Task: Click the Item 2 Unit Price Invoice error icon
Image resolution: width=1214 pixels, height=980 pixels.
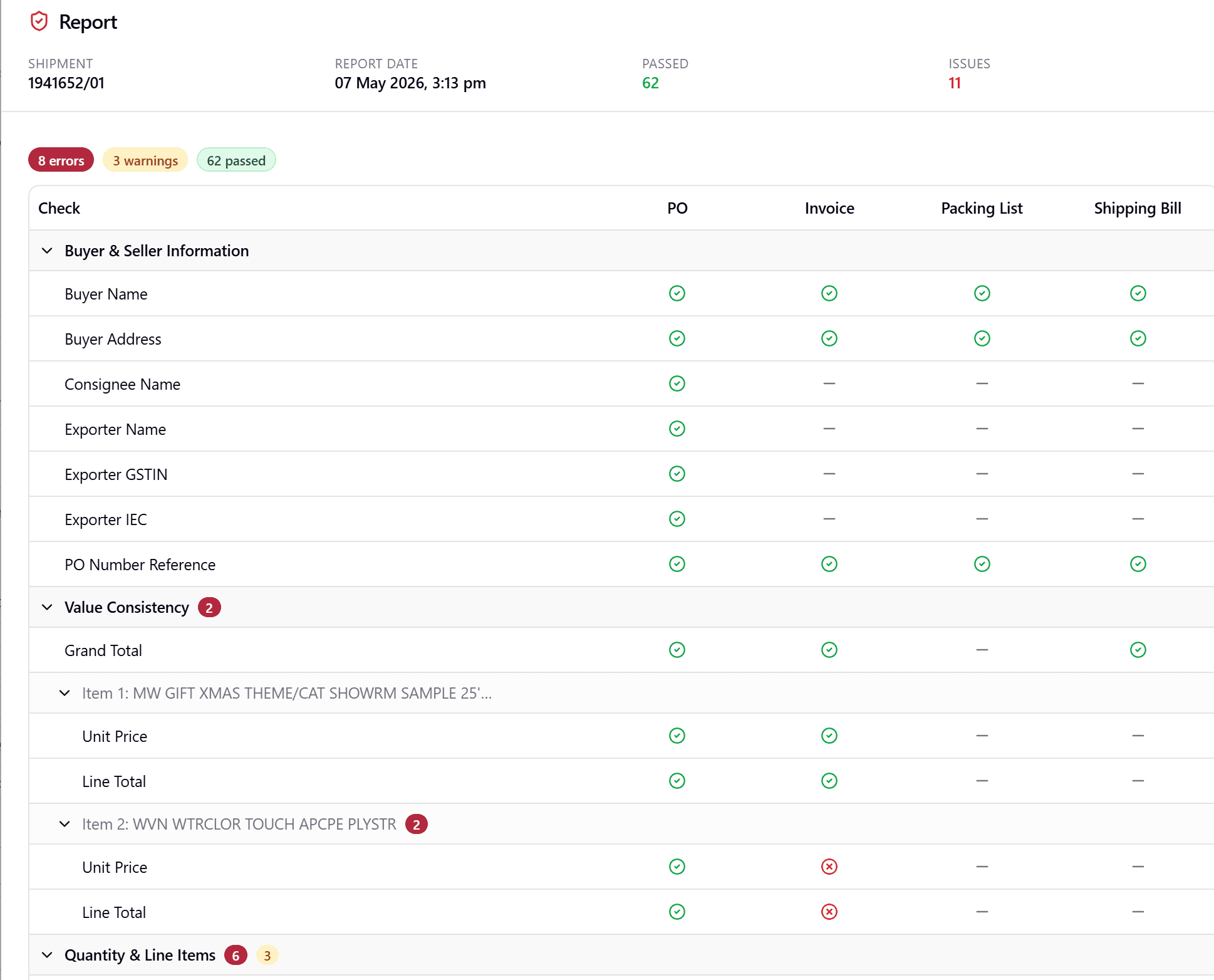Action: (829, 867)
